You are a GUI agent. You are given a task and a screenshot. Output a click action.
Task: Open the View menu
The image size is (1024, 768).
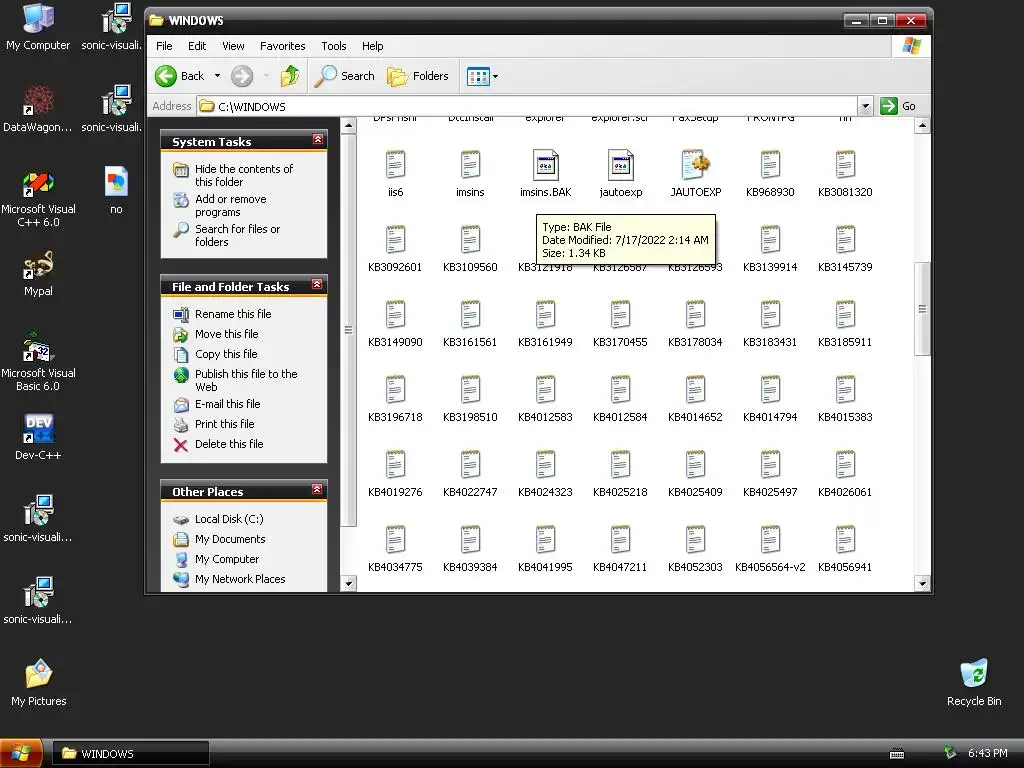233,46
